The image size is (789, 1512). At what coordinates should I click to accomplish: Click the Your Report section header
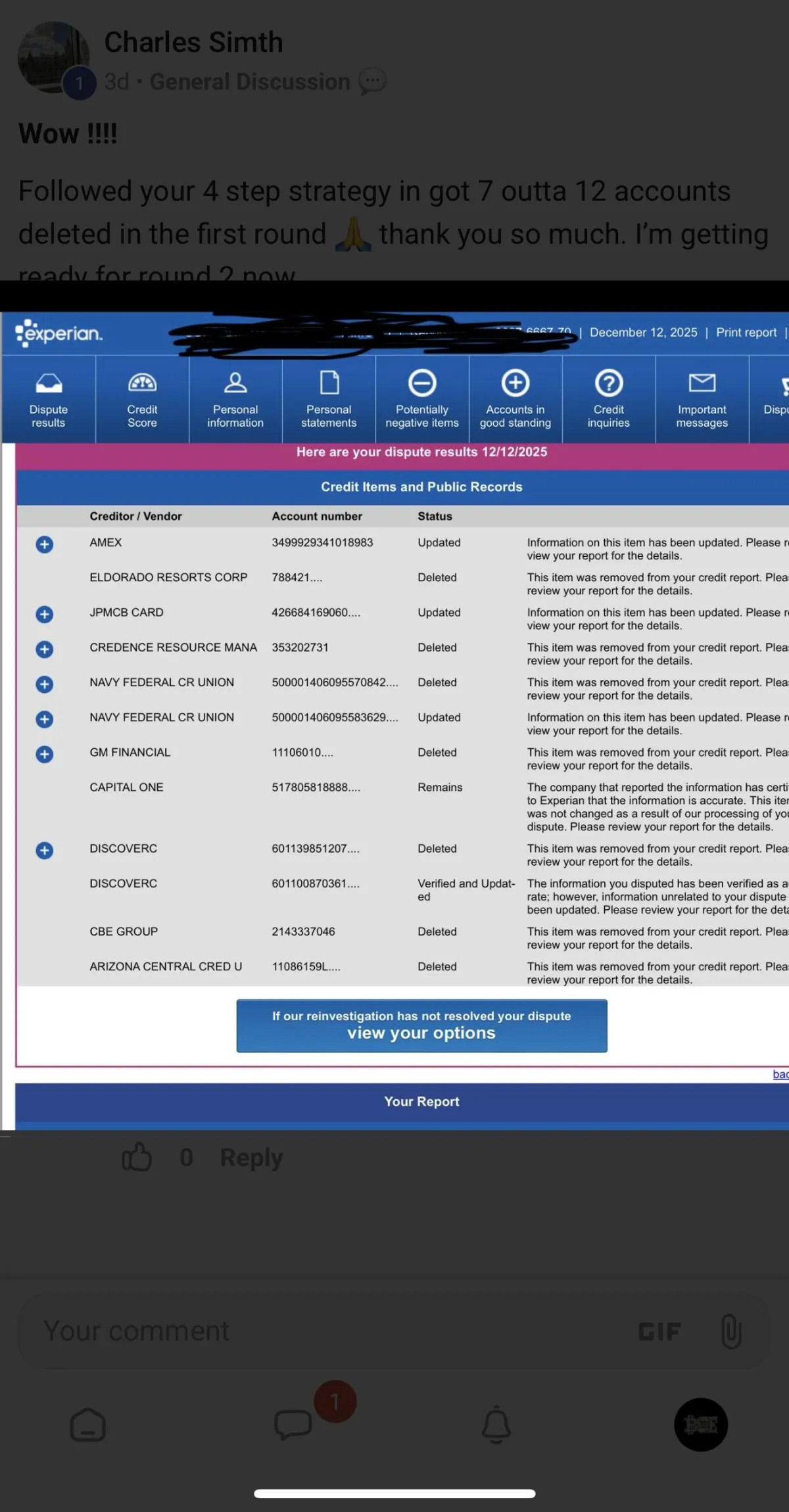[421, 1101]
